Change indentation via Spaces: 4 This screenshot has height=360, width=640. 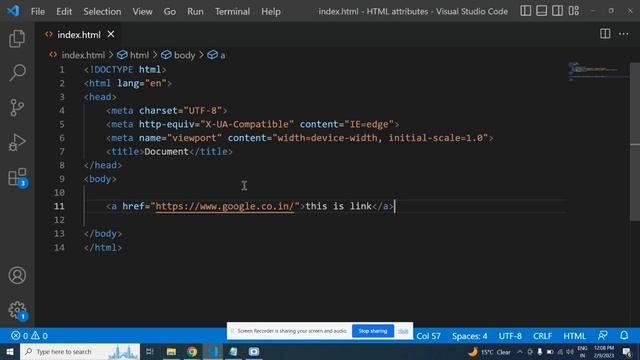click(x=469, y=336)
